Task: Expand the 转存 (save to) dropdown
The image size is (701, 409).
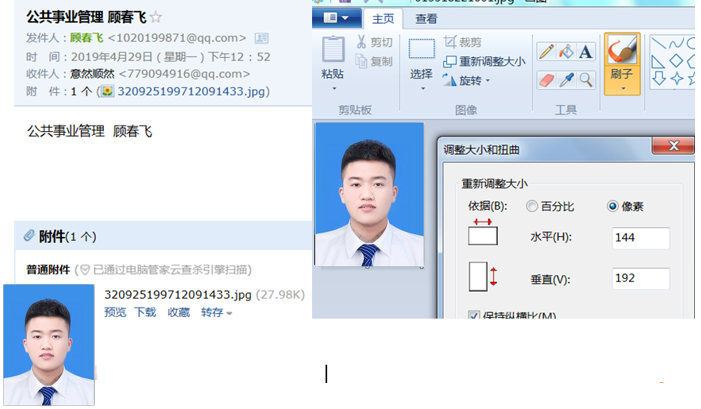Action: pyautogui.click(x=216, y=313)
